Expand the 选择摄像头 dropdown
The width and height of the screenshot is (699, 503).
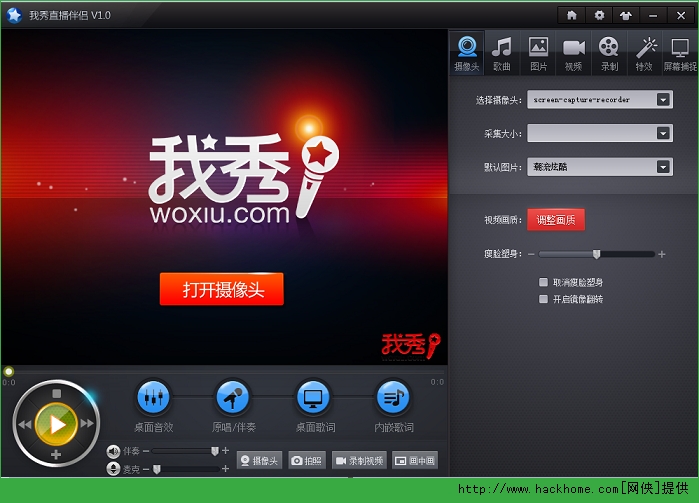pos(663,99)
